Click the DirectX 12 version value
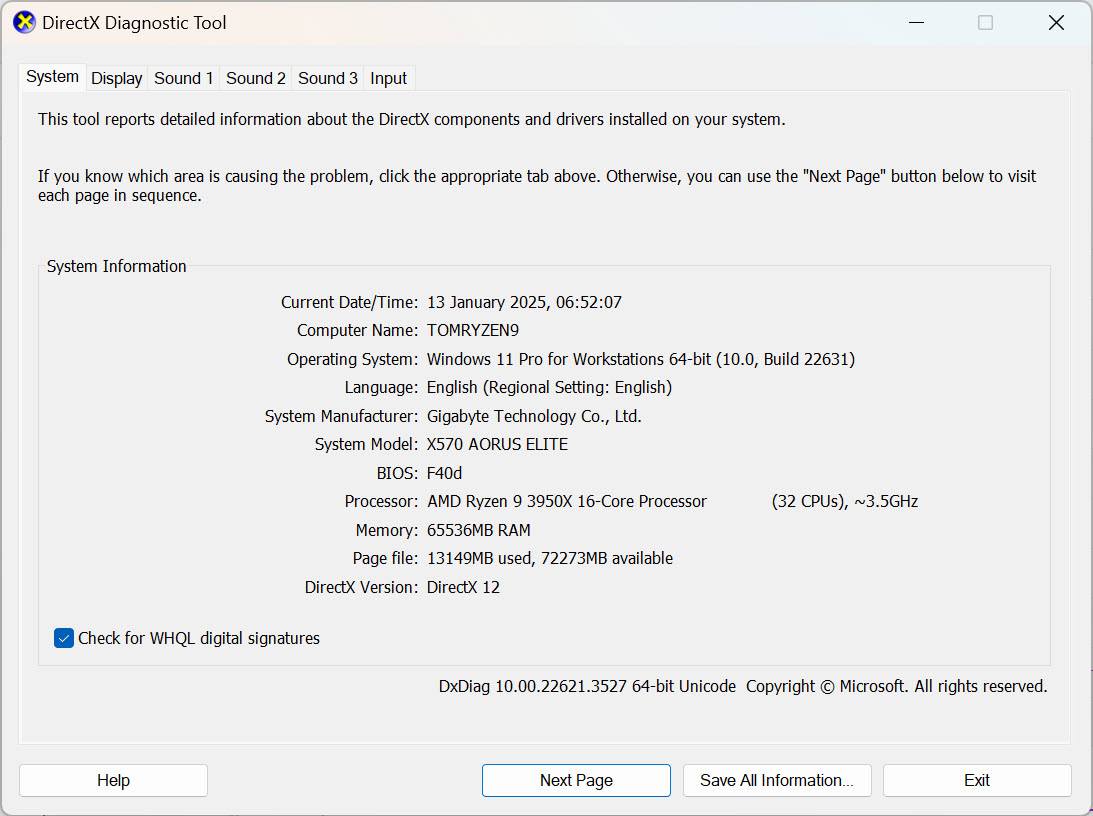The height and width of the screenshot is (816, 1093). pos(463,587)
